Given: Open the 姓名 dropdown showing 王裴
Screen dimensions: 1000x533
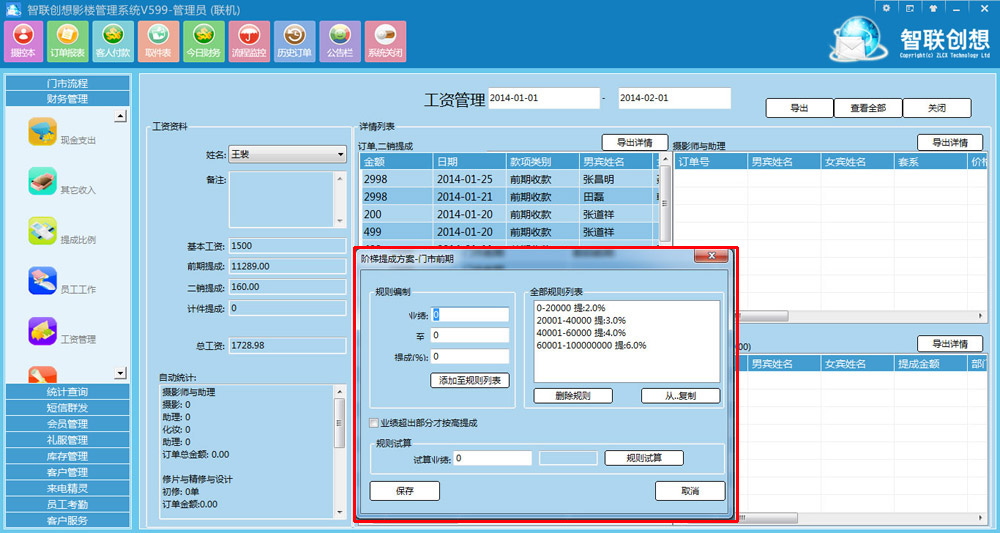Looking at the screenshot, I should [x=288, y=154].
